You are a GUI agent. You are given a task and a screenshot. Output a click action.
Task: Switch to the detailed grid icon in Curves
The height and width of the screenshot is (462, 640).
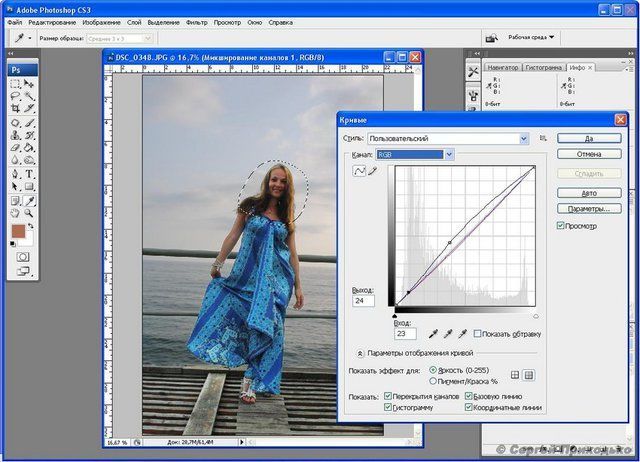click(530, 375)
